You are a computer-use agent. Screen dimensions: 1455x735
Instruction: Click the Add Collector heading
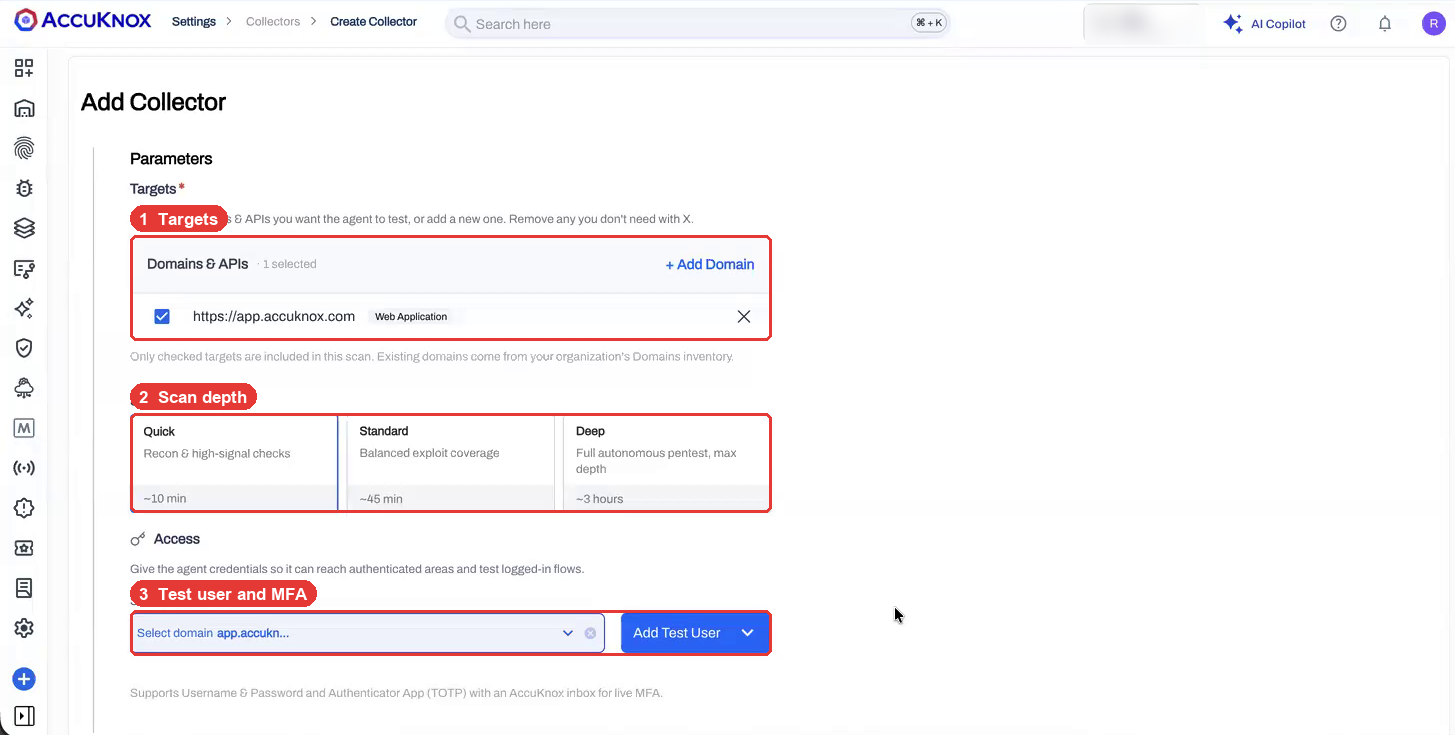tap(154, 102)
